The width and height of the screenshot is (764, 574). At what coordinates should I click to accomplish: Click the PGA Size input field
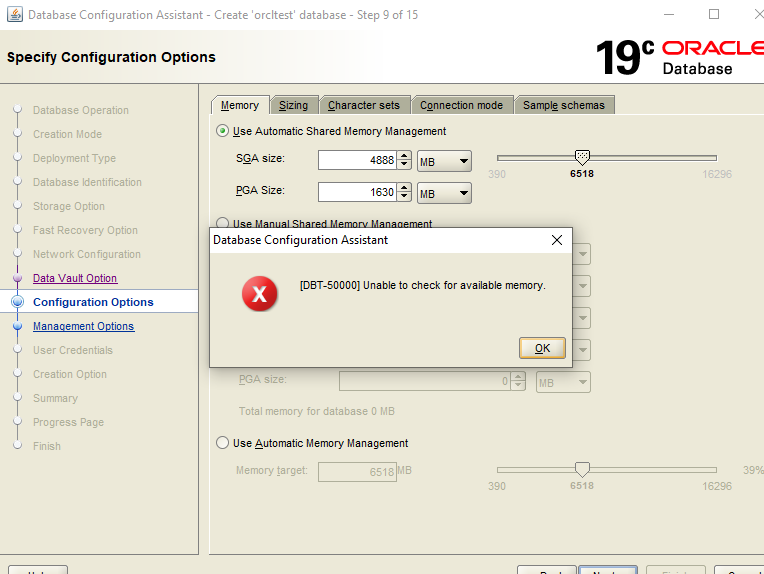click(358, 192)
